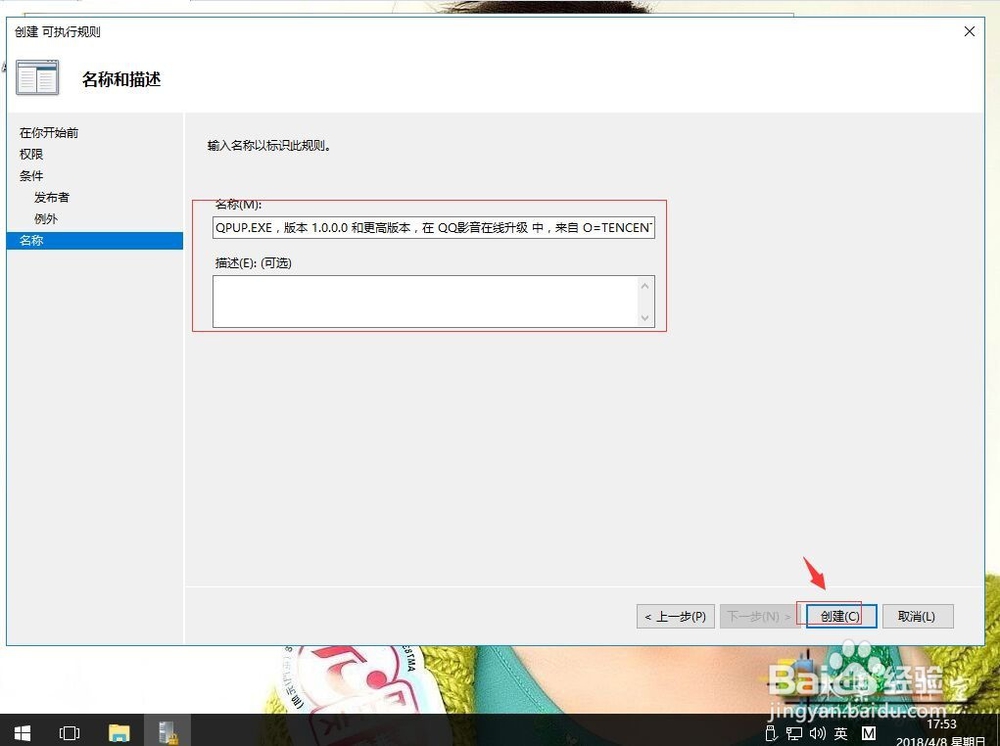Click inside the 名称(M) name field
Image resolution: width=1000 pixels, height=746 pixels.
click(x=430, y=227)
